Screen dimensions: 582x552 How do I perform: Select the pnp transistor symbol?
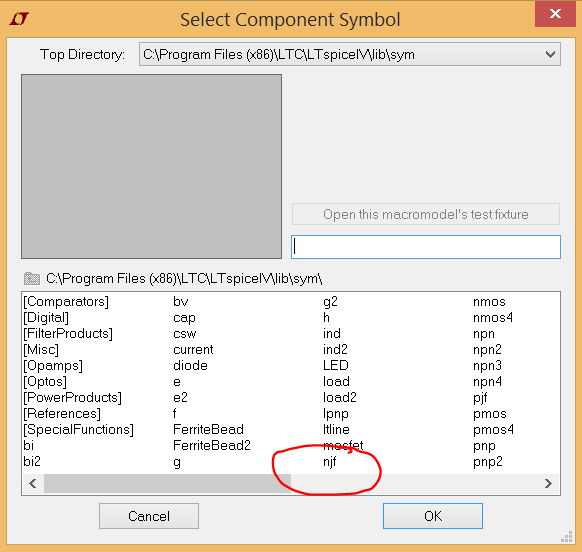484,447
